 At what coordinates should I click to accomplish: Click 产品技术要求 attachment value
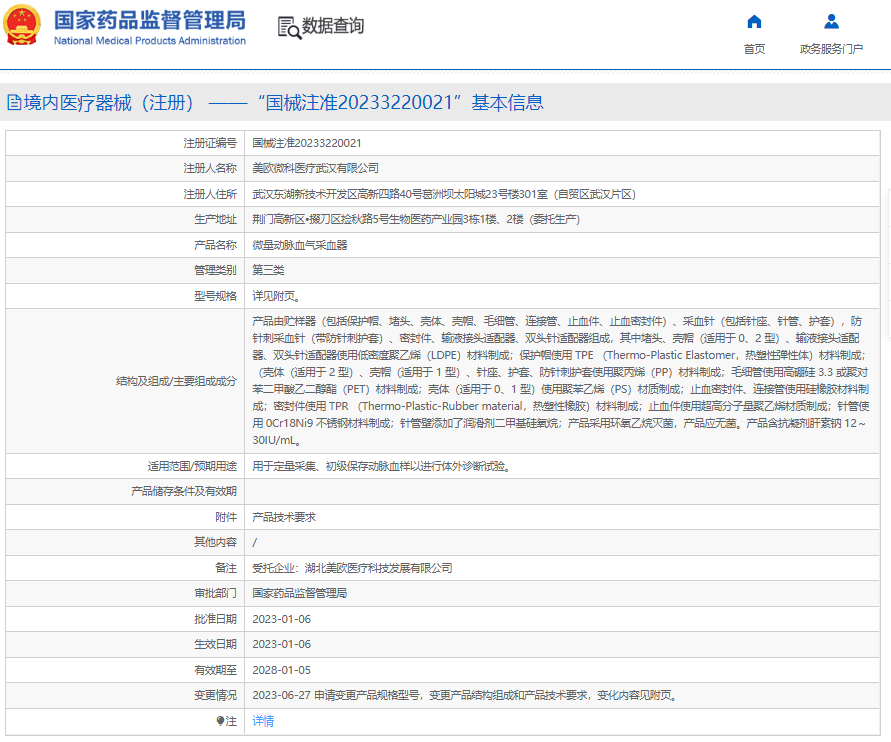click(x=284, y=517)
